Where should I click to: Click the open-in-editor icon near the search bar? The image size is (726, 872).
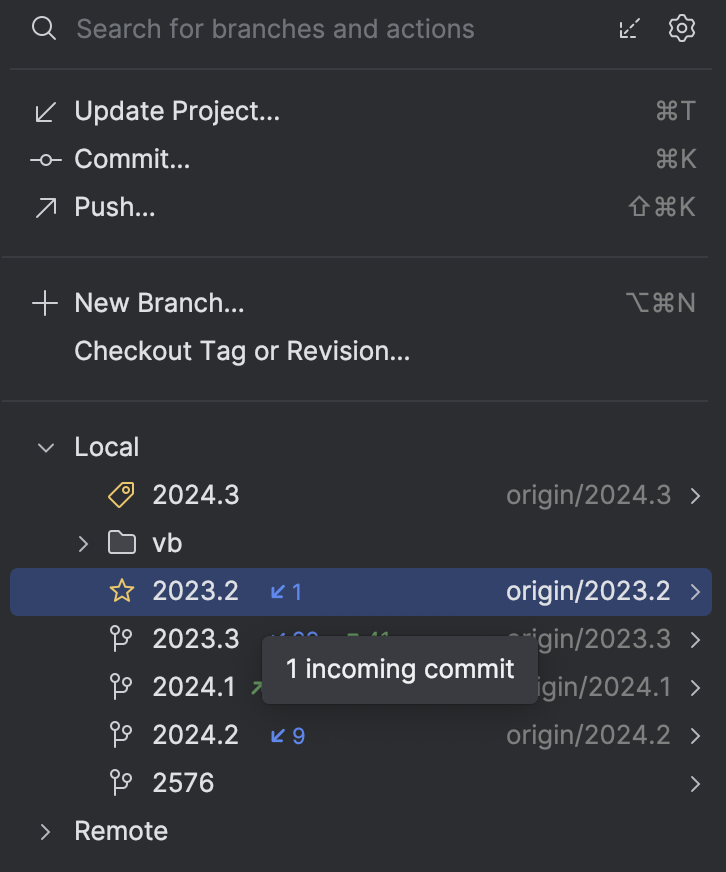628,28
